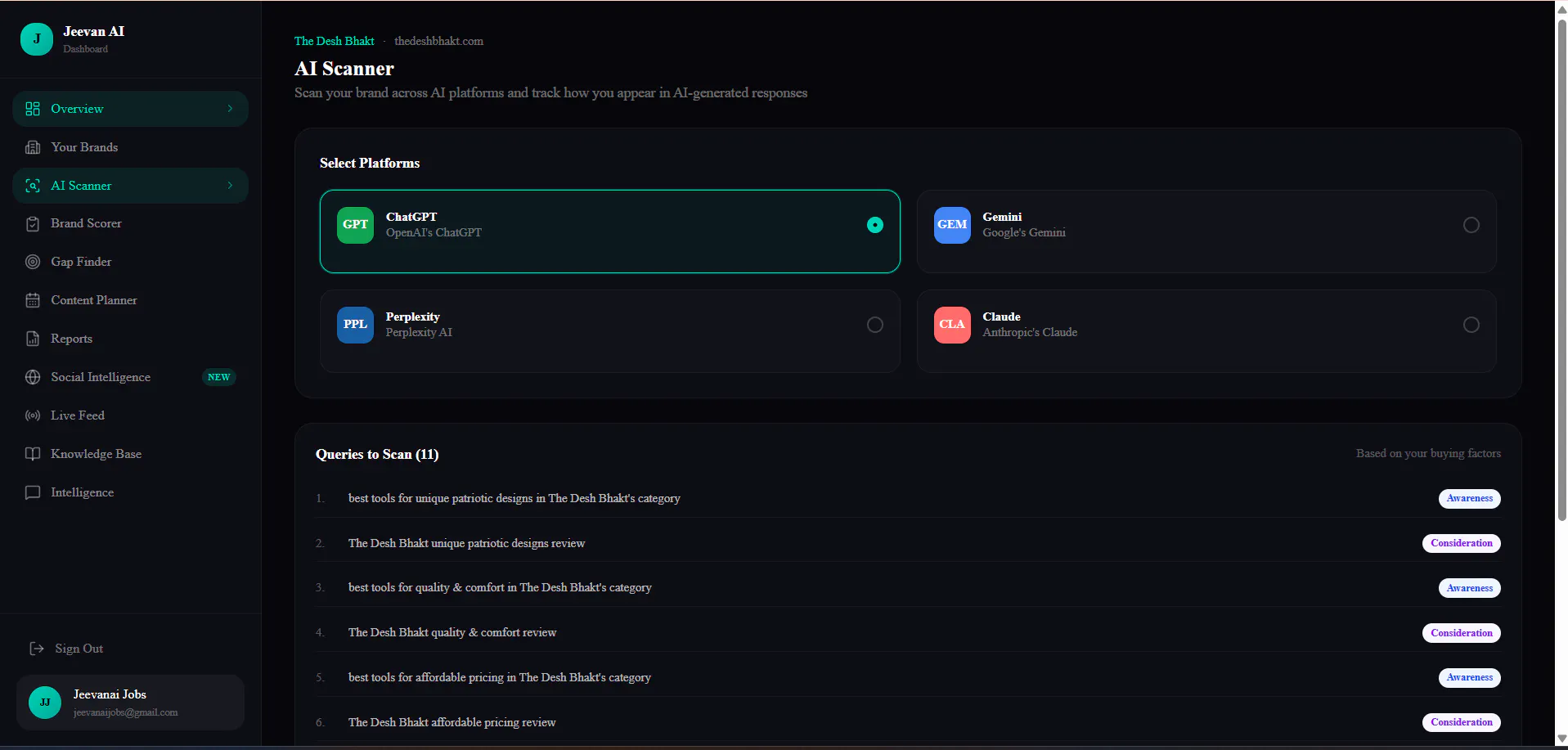Open the Intelligence menu item
Screen dimensions: 1568x750
130,492
